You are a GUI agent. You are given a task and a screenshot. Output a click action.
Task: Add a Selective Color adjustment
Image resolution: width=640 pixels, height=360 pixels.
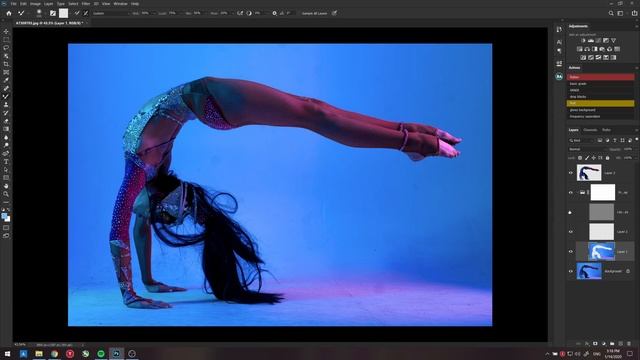(606, 58)
